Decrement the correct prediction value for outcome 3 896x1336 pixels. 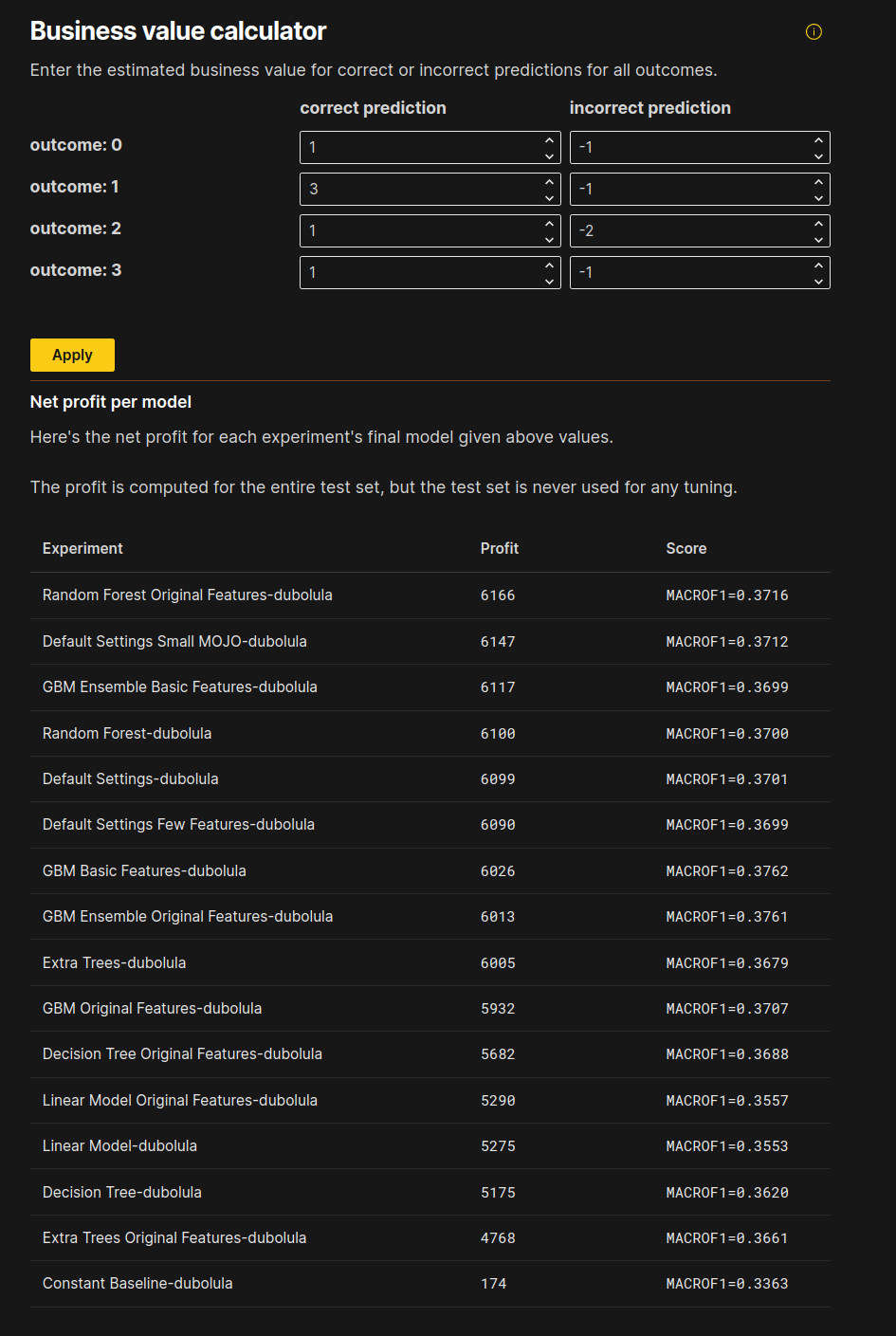[x=549, y=279]
